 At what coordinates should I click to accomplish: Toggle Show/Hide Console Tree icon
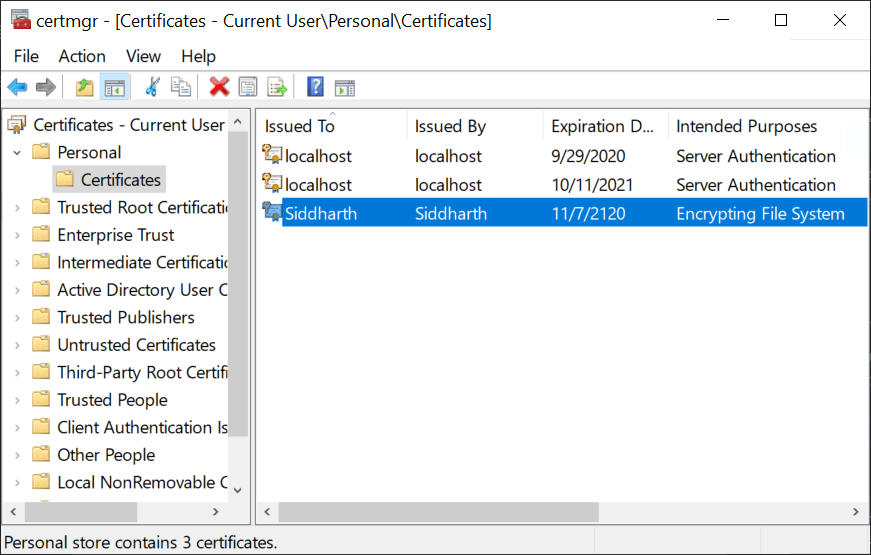click(x=115, y=87)
